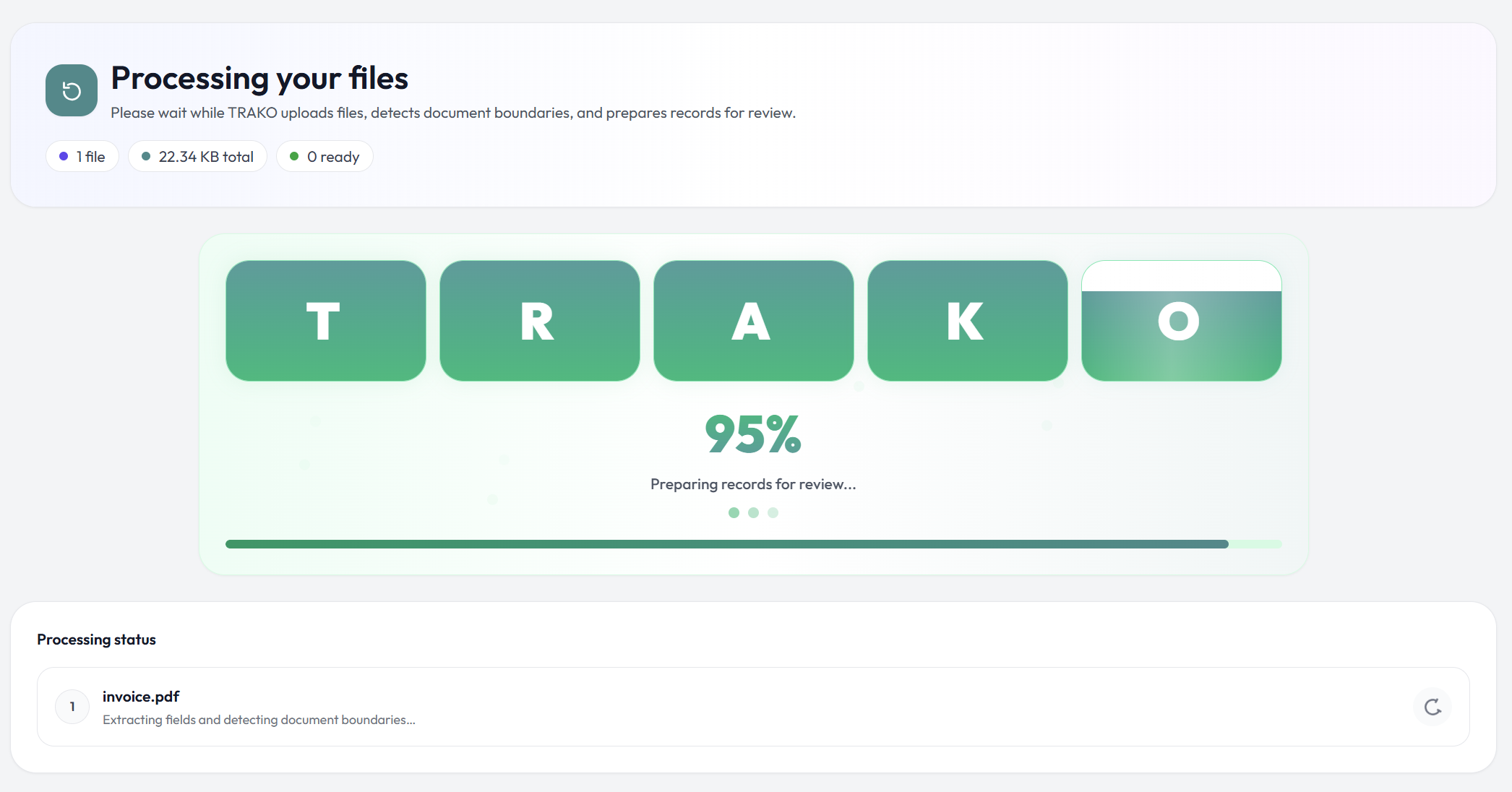Click the 'Processing status' heading
This screenshot has width=1512, height=792.
point(96,640)
